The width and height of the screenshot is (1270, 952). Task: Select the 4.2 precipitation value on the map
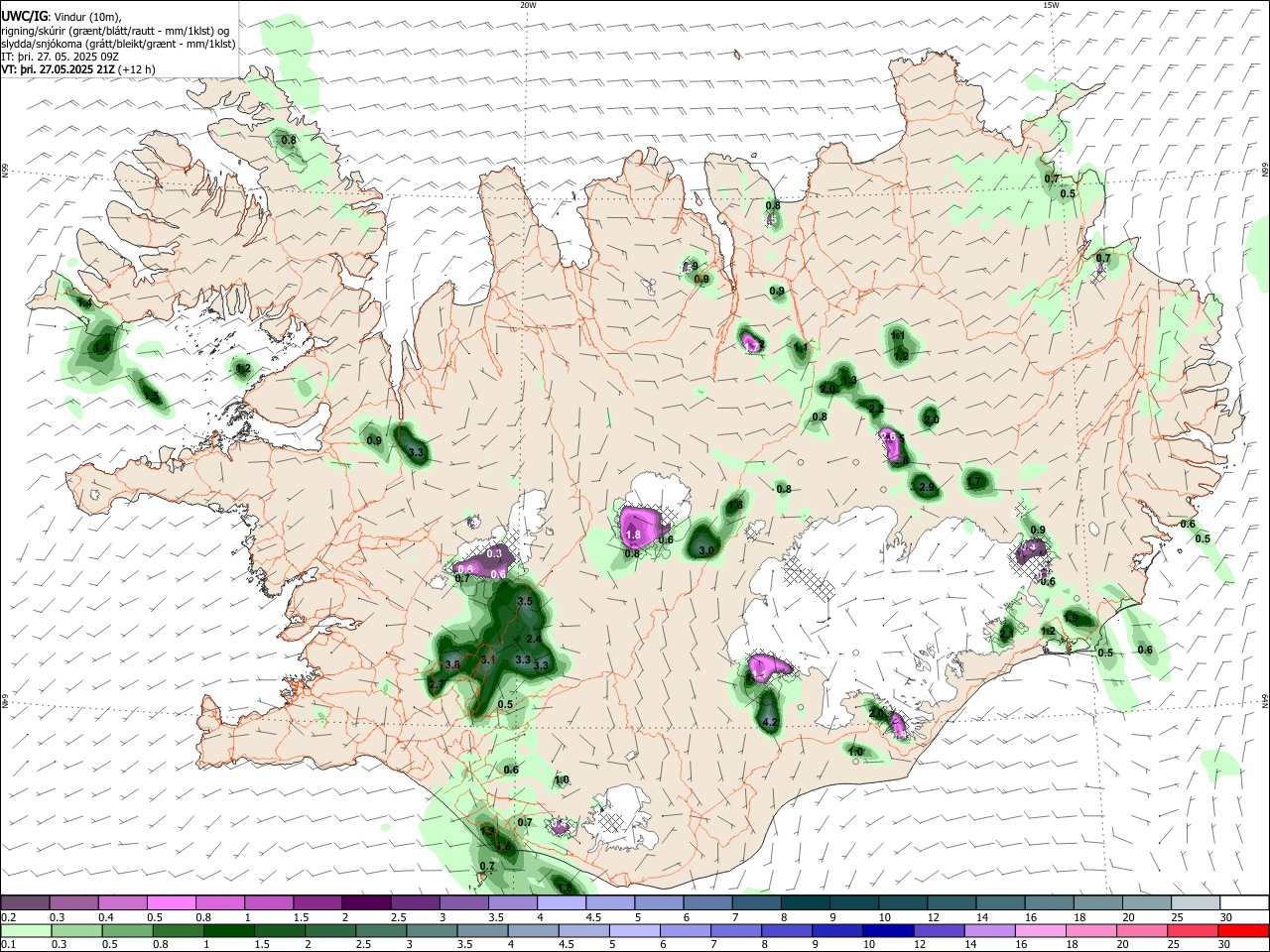(770, 723)
